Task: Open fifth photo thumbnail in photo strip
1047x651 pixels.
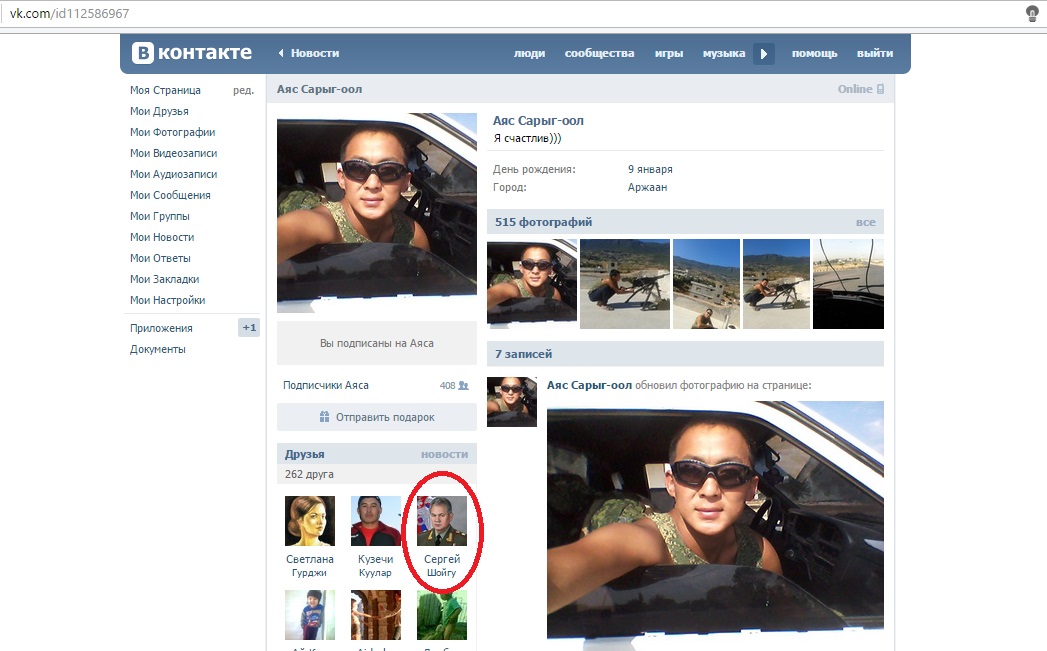Action: 848,284
